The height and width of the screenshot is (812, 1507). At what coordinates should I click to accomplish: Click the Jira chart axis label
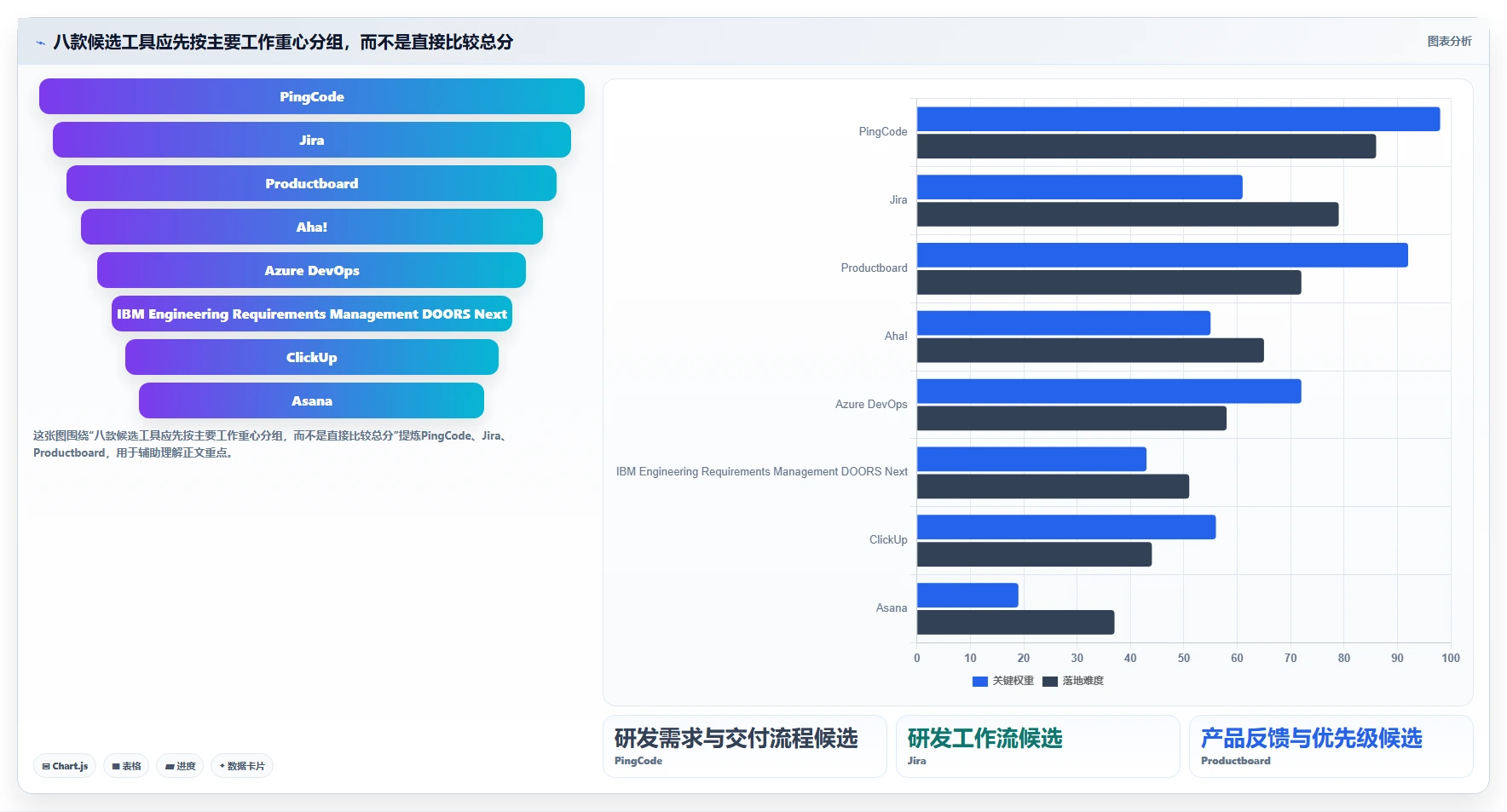pos(898,200)
